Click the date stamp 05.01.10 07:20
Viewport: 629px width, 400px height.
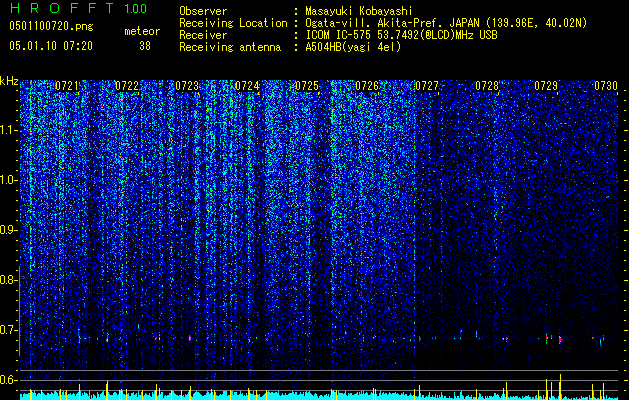[x=51, y=46]
